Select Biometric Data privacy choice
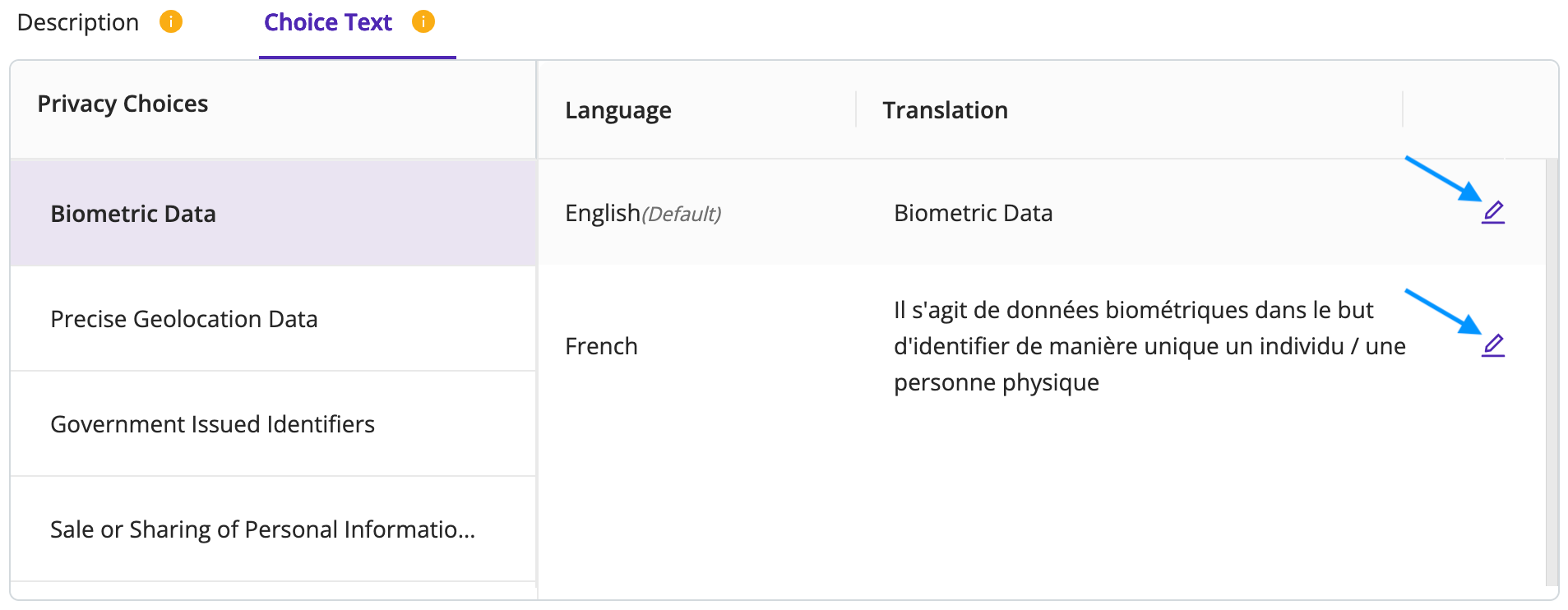The image size is (1568, 610). [273, 213]
